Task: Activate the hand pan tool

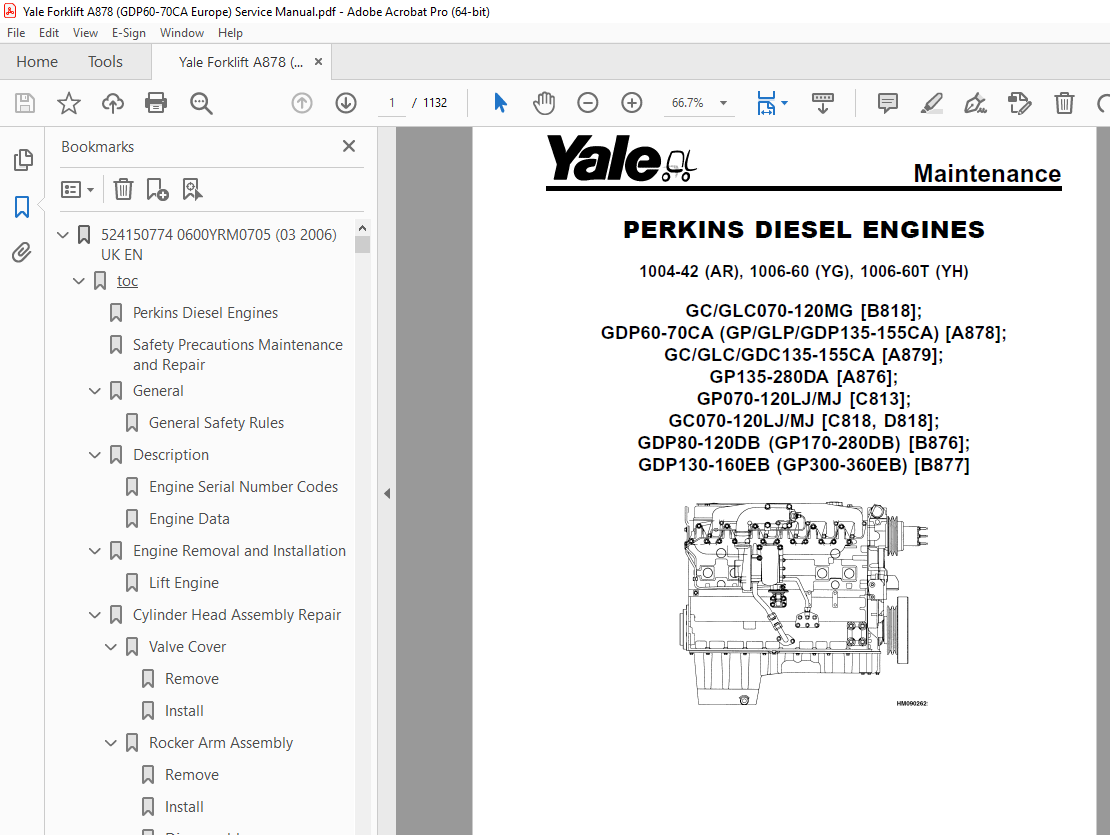Action: tap(544, 103)
